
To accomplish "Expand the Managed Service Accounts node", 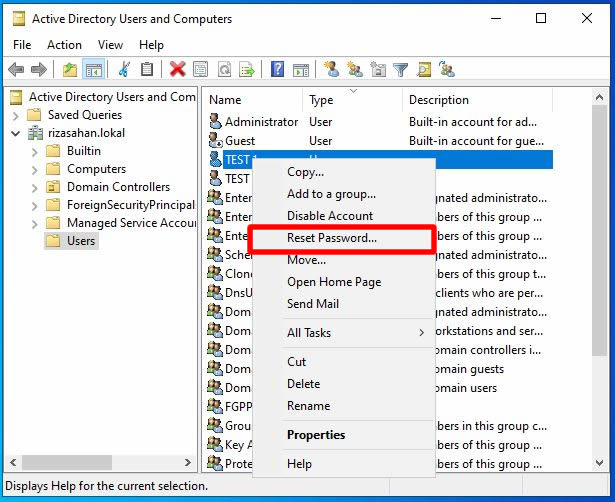I will 35,224.
